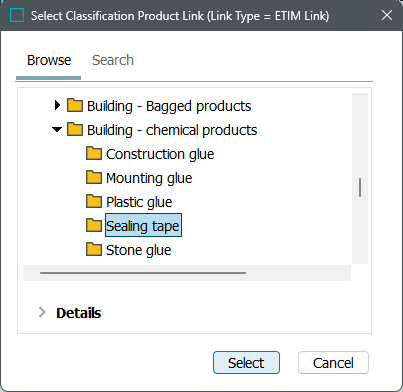
Task: Click the Plastic glue folder icon
Action: [x=94, y=202]
